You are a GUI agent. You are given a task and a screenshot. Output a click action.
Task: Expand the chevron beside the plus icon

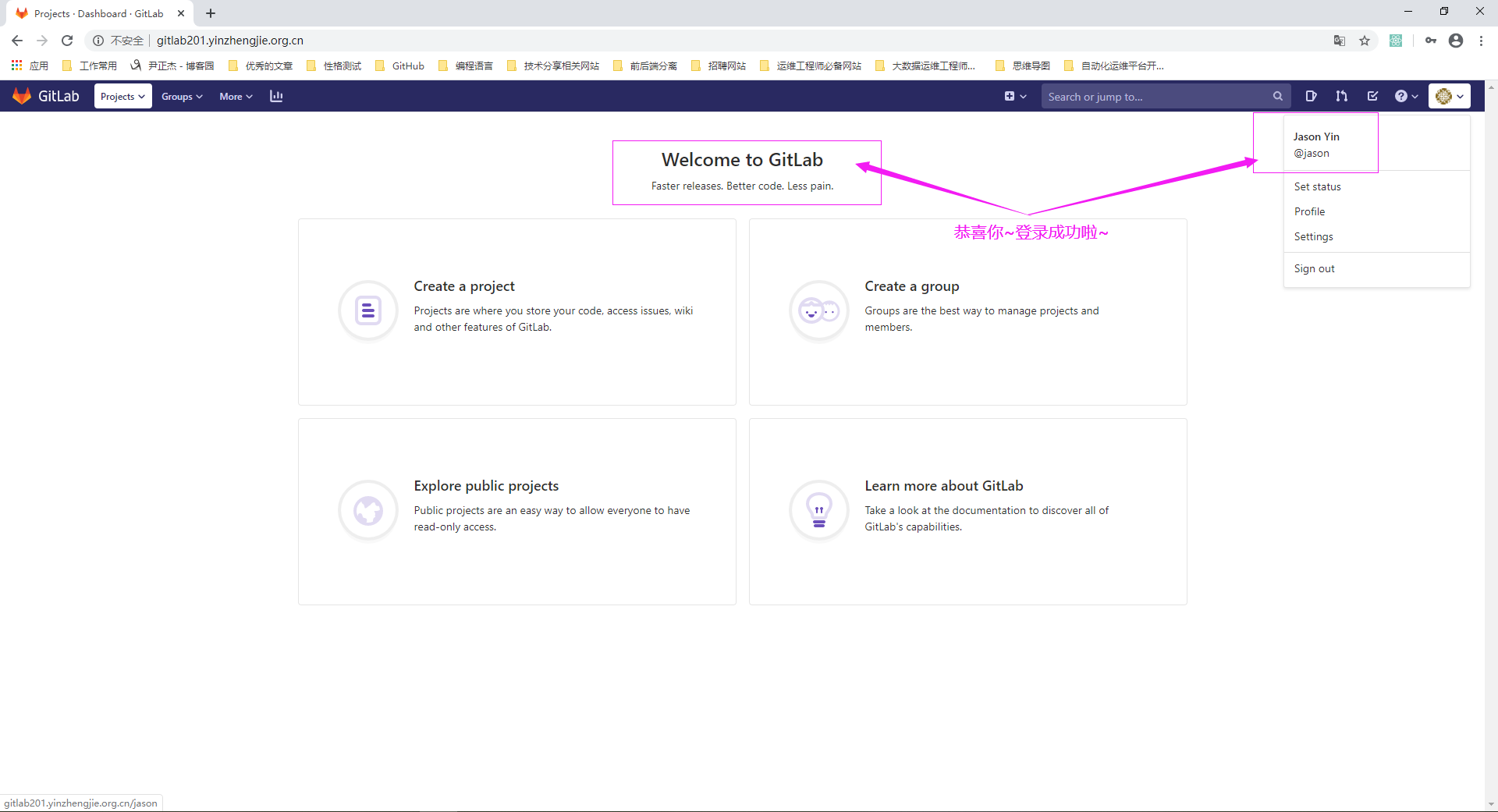pyautogui.click(x=1024, y=97)
